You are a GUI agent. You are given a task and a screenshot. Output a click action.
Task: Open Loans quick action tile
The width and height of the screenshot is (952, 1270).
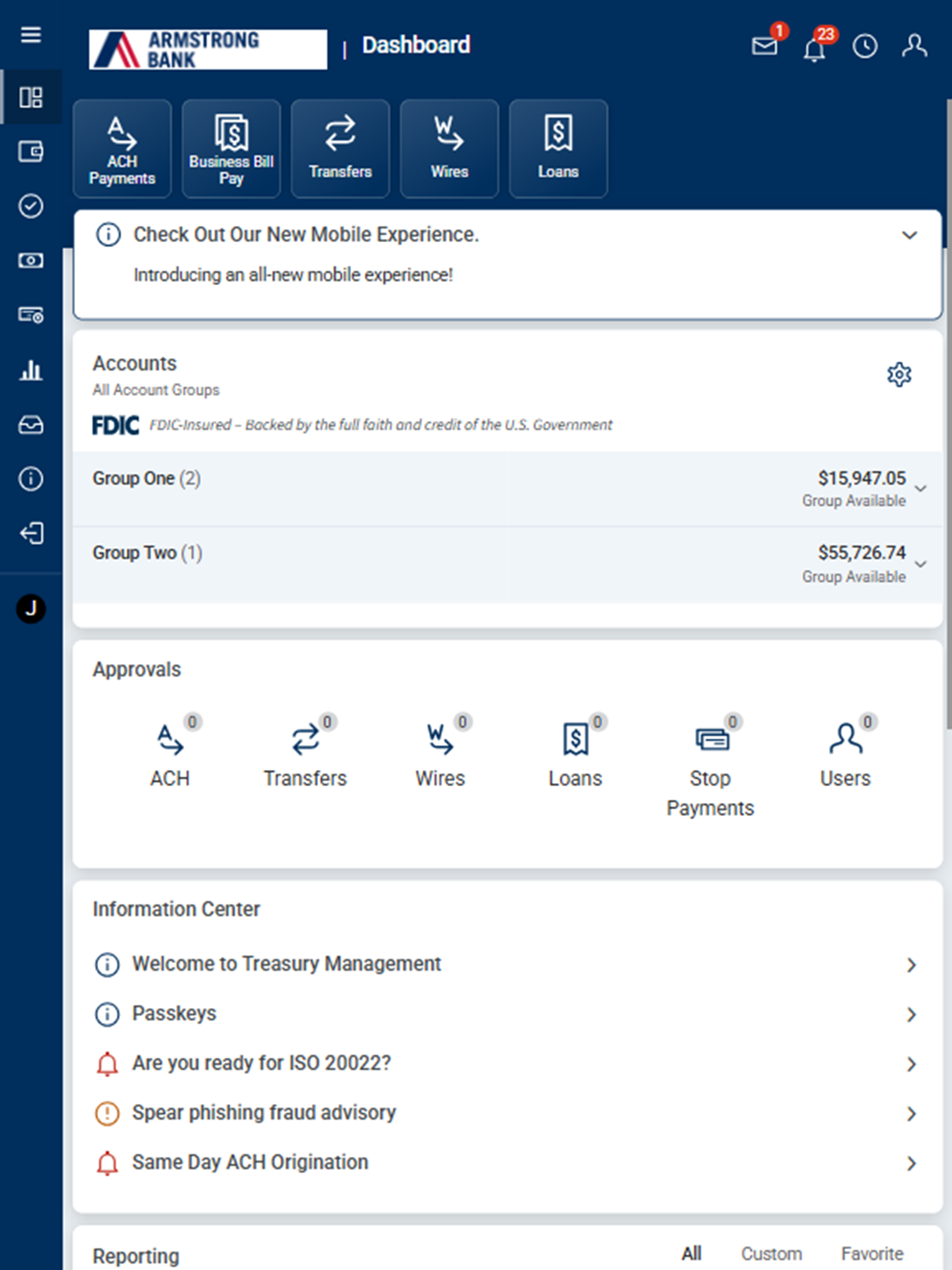point(559,149)
